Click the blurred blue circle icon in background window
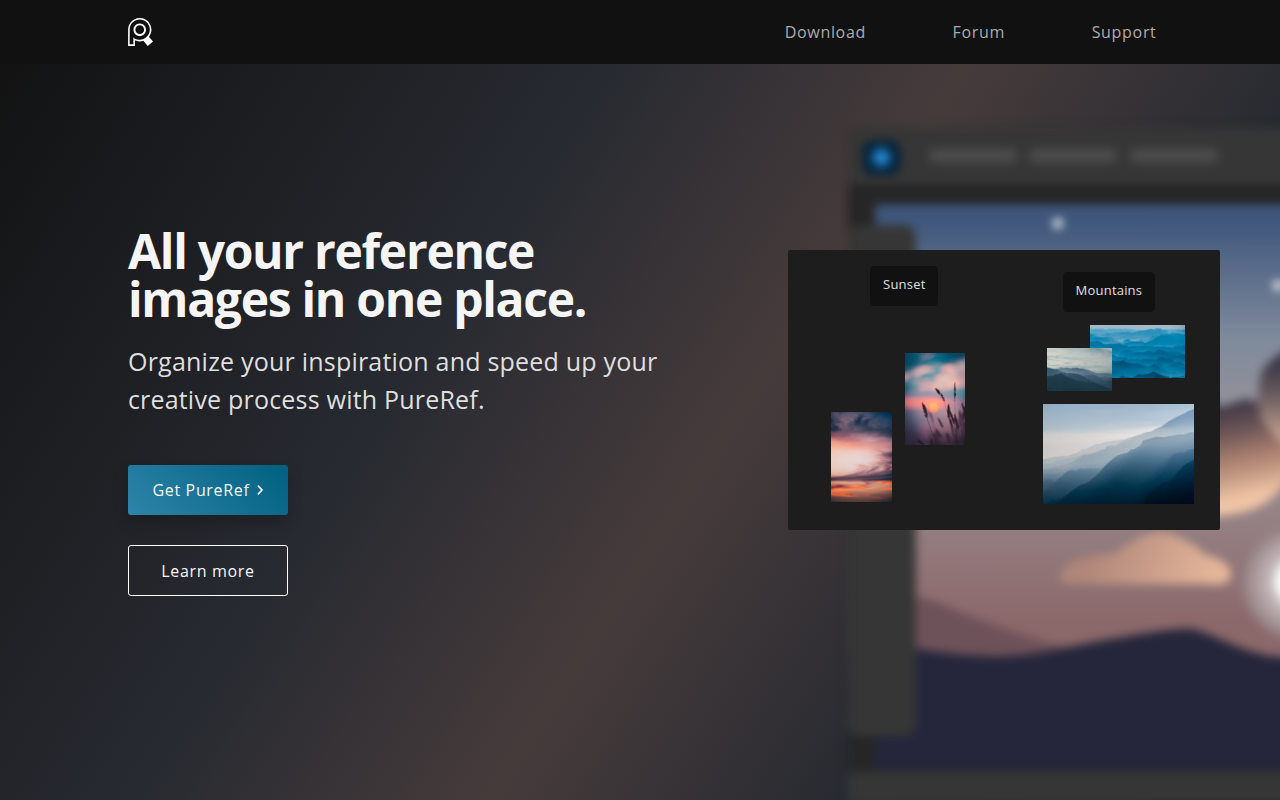Screen dimensions: 1280x800 tap(881, 157)
